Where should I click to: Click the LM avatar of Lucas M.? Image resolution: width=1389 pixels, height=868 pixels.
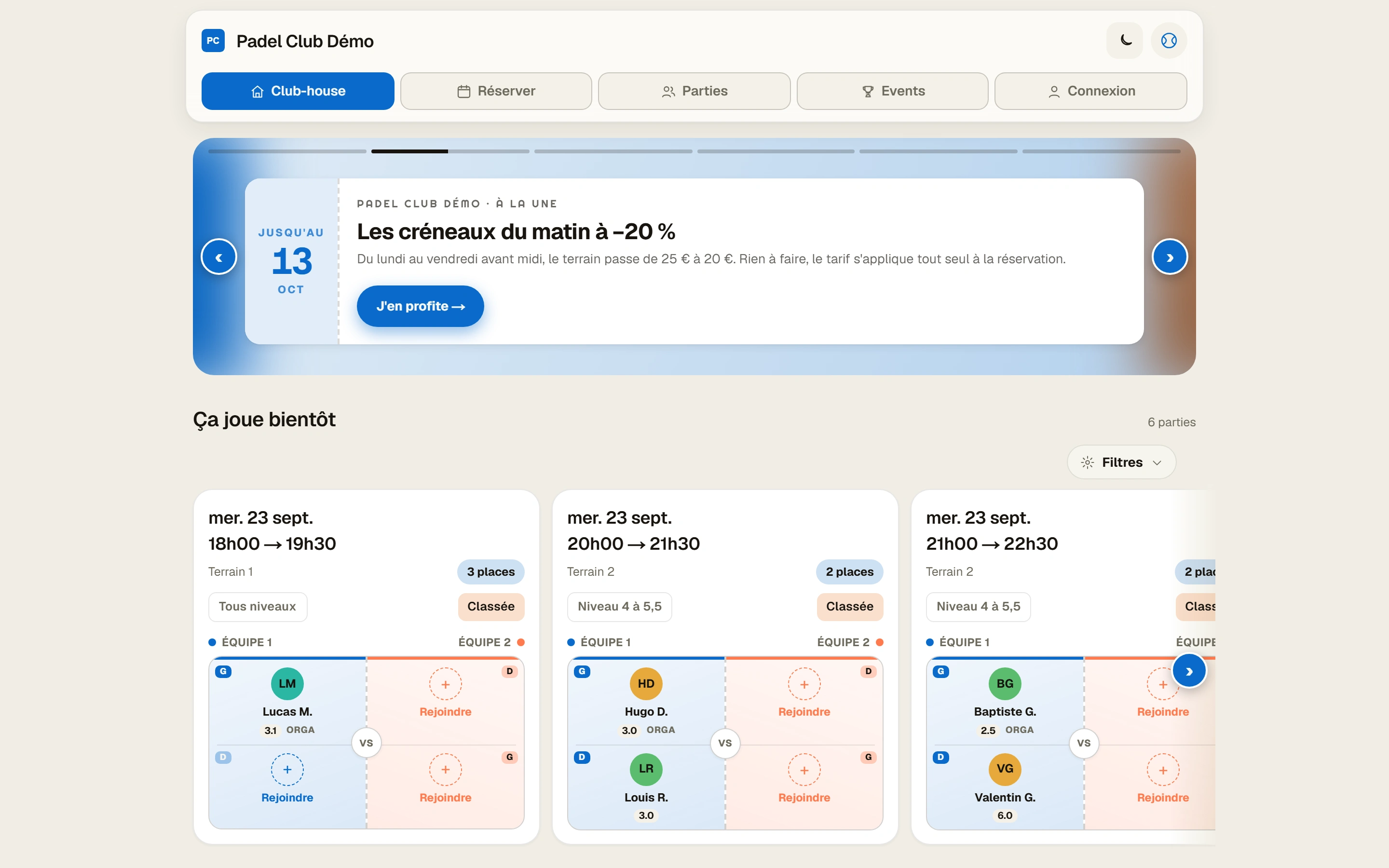(287, 683)
